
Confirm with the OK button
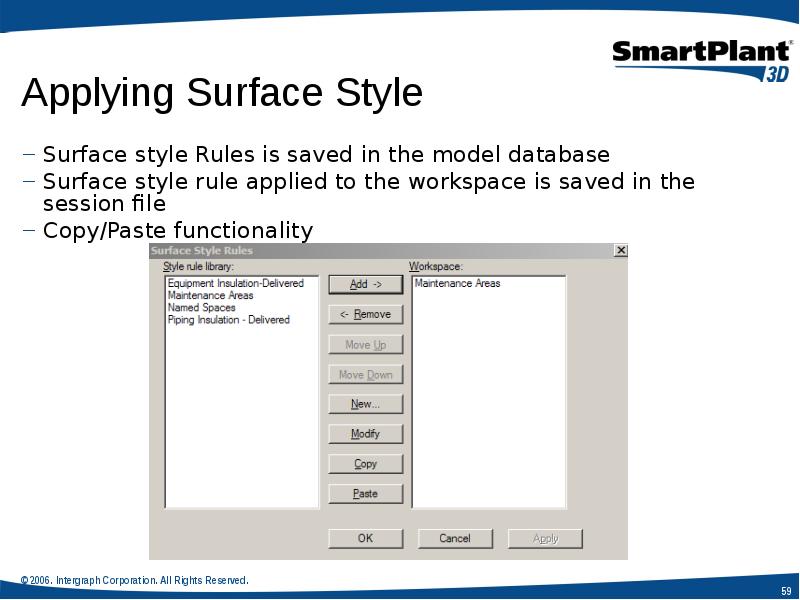pos(365,538)
